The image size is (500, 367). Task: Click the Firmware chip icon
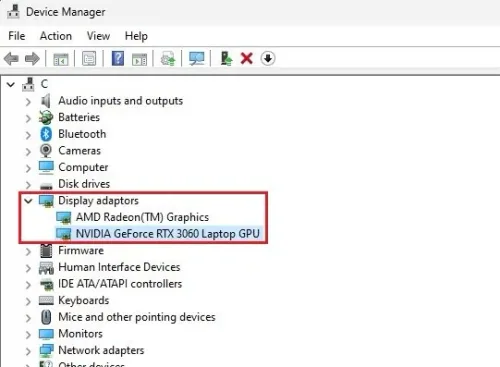point(46,251)
